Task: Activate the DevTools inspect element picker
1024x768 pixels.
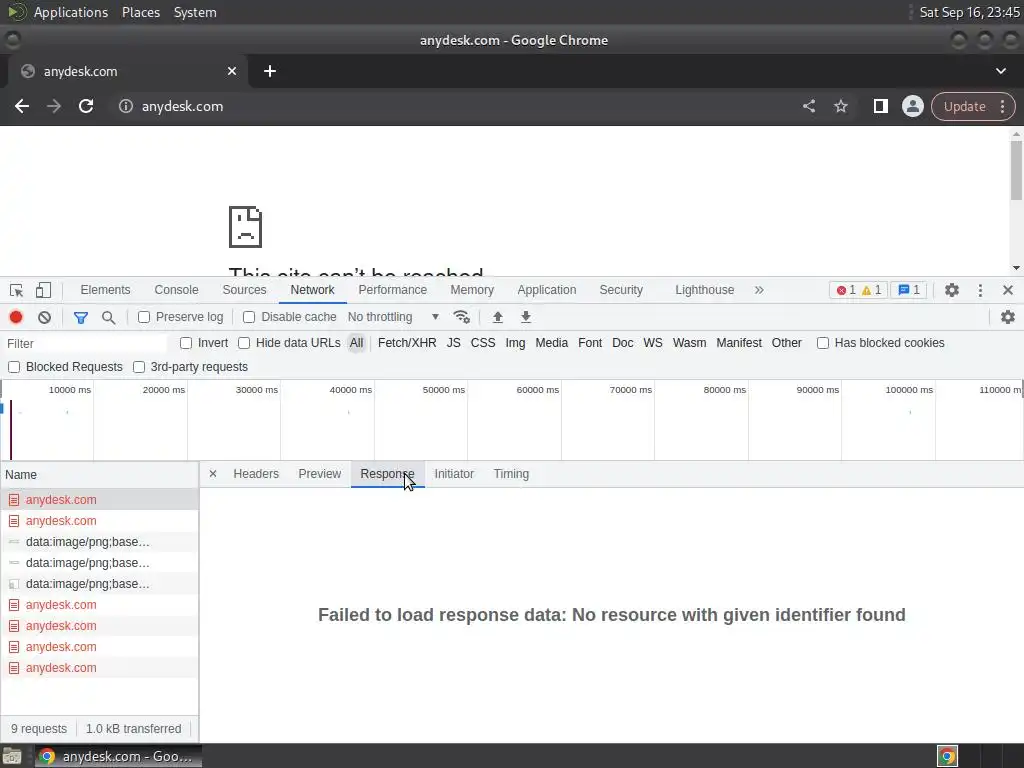Action: (16, 291)
